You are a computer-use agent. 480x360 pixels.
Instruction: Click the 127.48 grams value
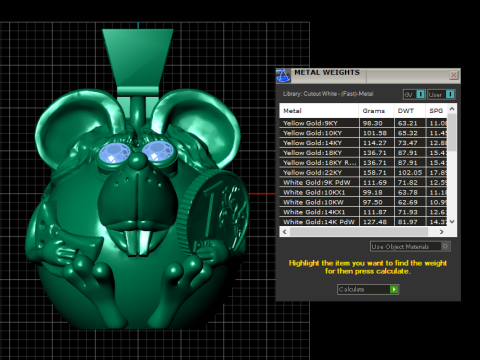374,222
